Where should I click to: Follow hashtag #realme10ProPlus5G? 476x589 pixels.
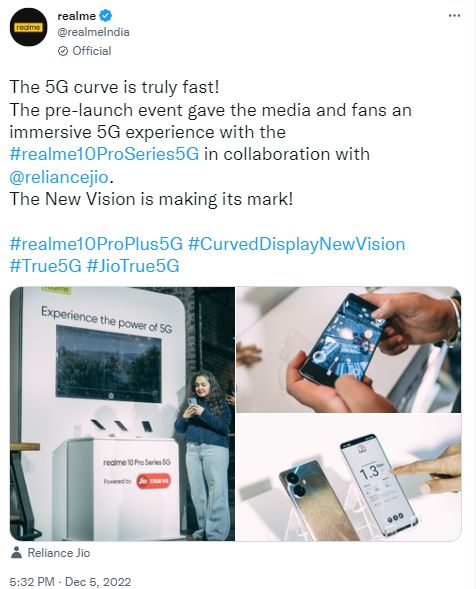(96, 244)
